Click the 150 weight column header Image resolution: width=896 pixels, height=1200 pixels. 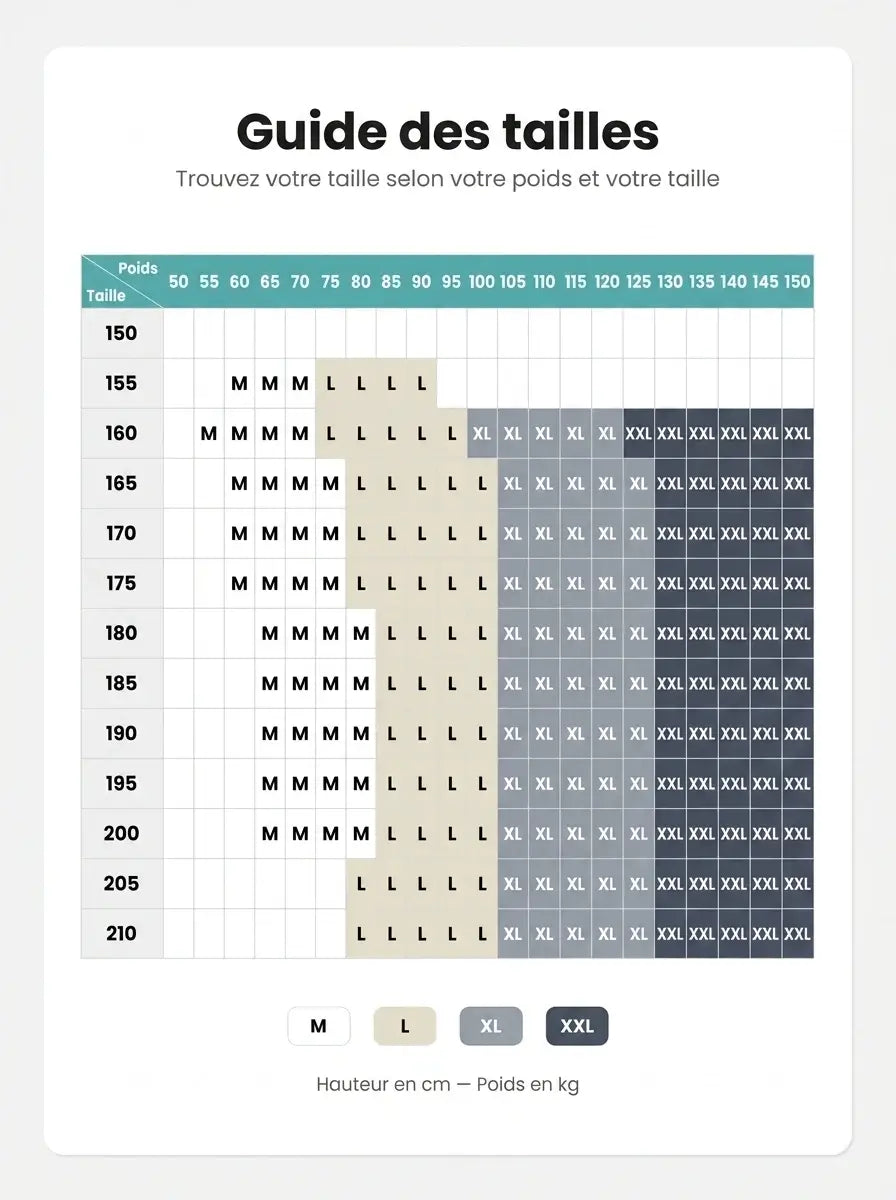(x=797, y=282)
